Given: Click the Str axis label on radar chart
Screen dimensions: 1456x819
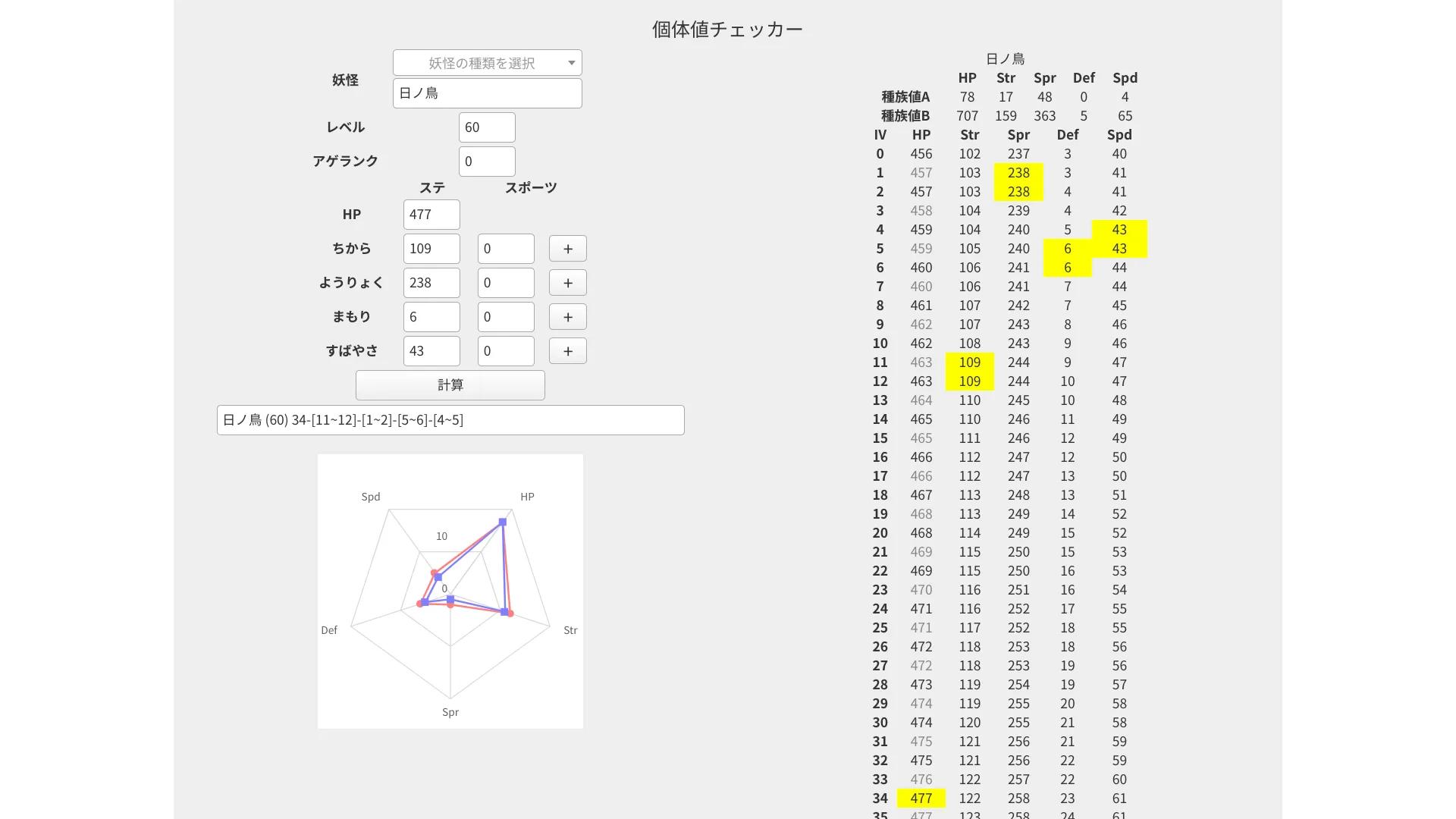Looking at the screenshot, I should tap(570, 630).
